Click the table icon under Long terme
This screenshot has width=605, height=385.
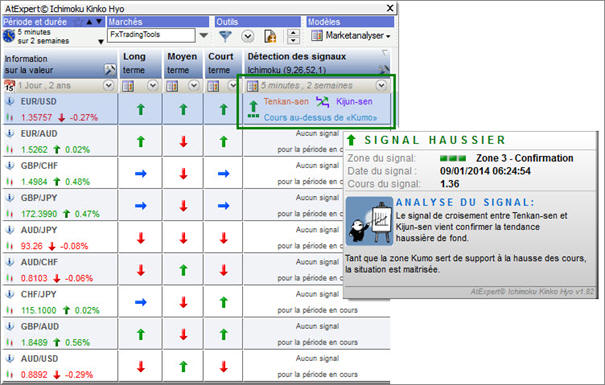128,86
